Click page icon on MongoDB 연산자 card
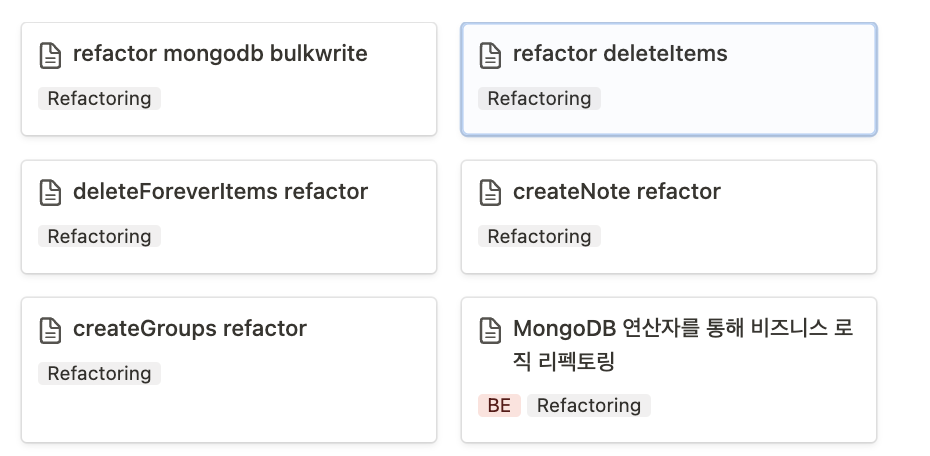Viewport: 930px width, 456px height. (491, 329)
